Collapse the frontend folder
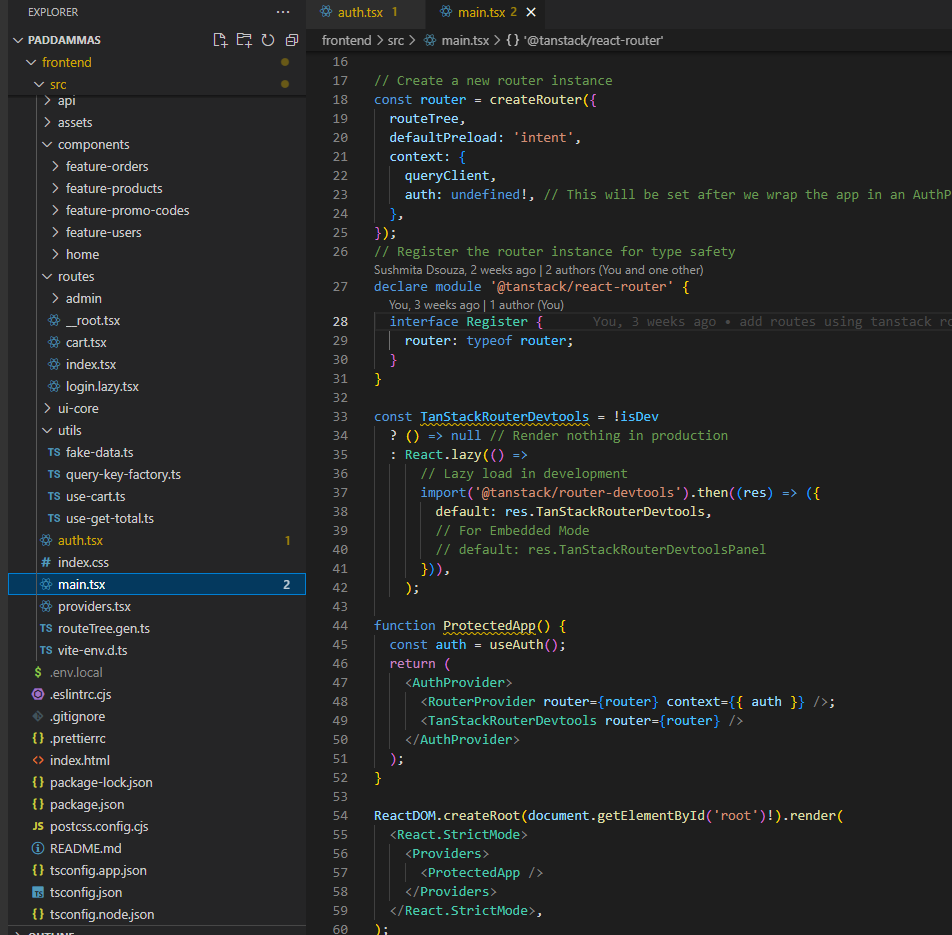This screenshot has height=935, width=952. click(31, 63)
